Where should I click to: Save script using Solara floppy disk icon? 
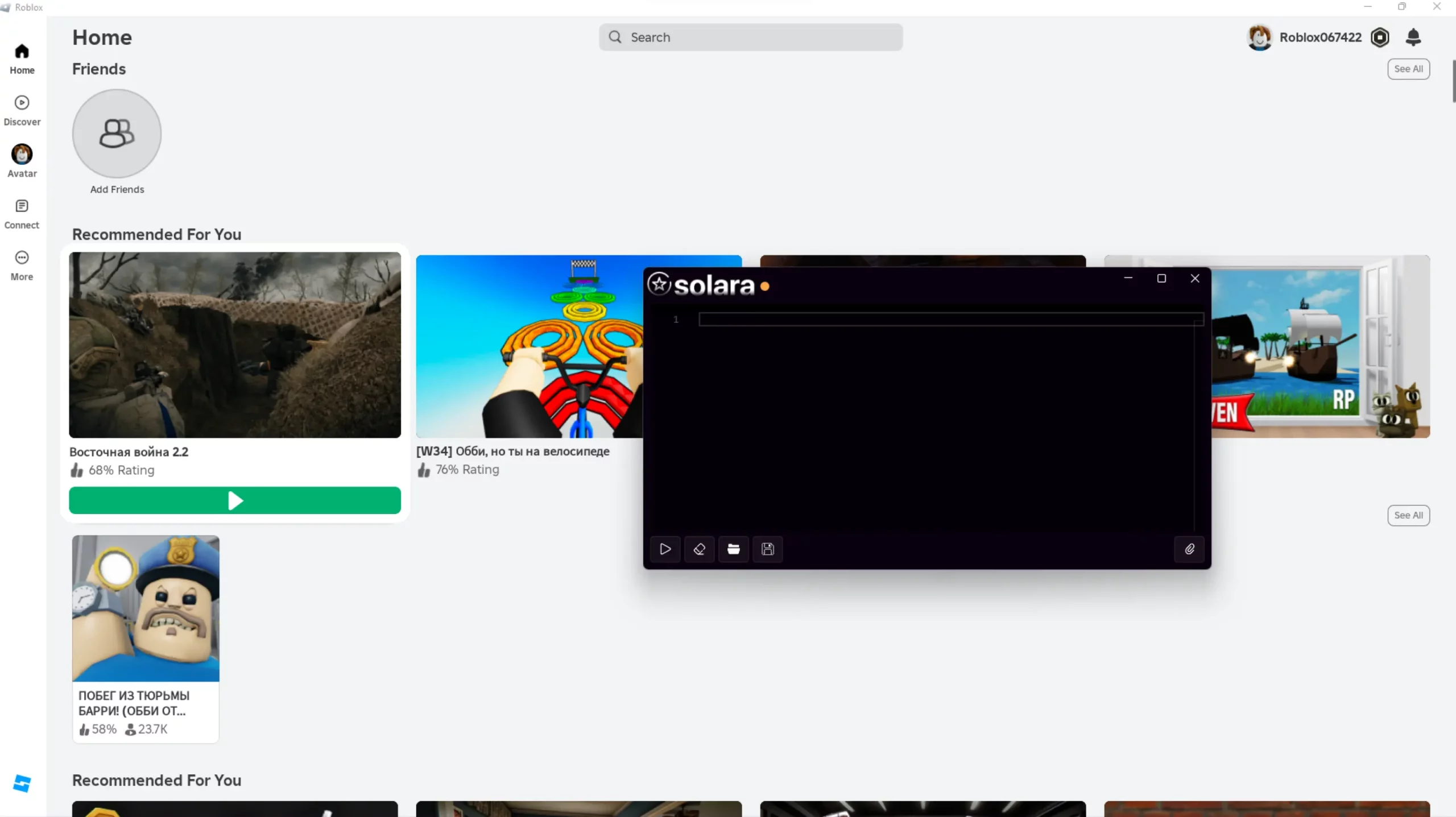[767, 549]
